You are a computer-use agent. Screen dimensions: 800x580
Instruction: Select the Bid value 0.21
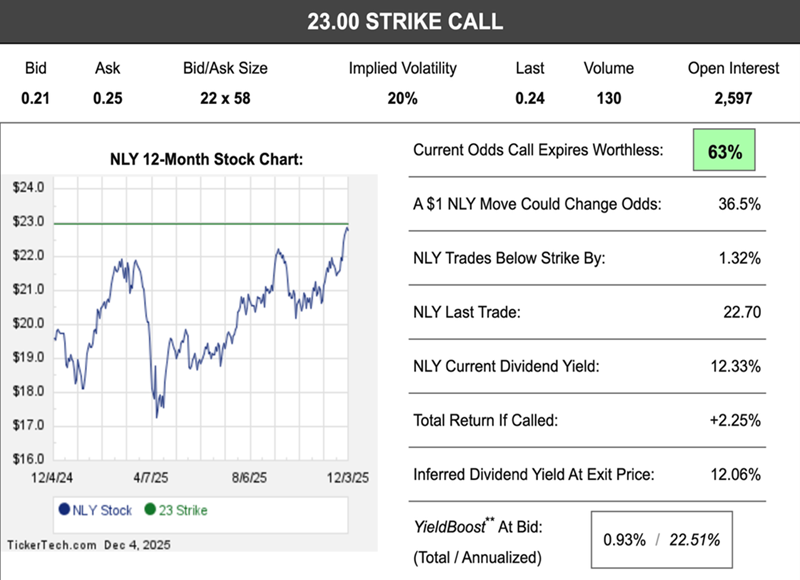tap(36, 98)
